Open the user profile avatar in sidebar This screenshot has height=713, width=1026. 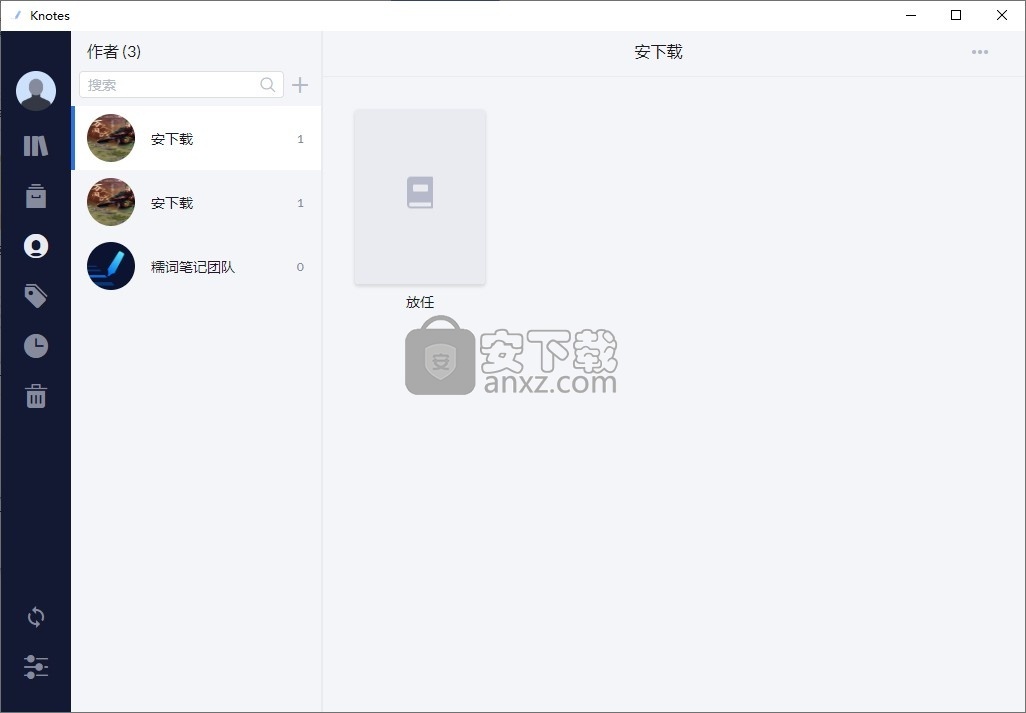point(36,91)
